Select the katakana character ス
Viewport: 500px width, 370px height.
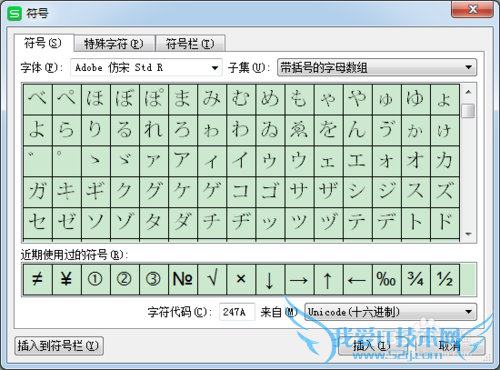415,191
